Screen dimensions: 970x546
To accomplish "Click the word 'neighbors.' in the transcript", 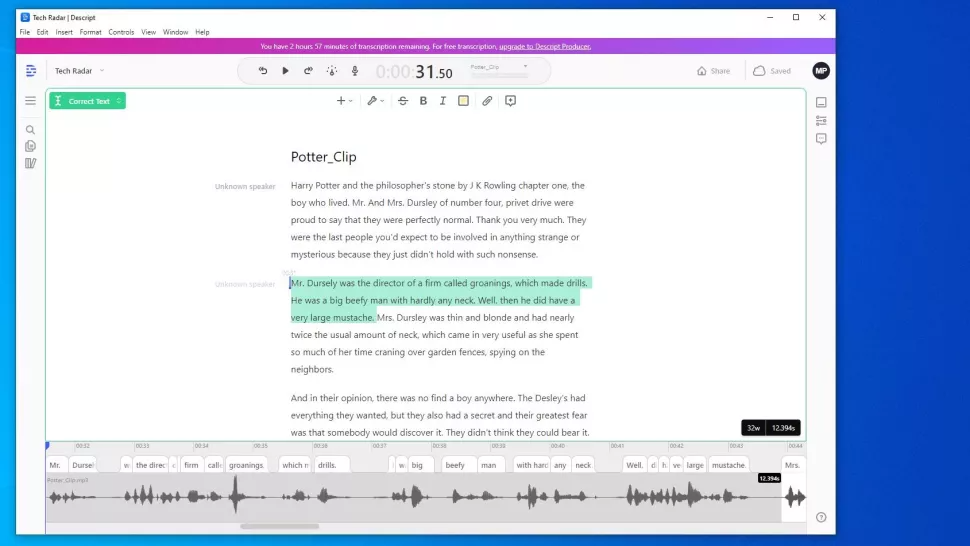I will [x=312, y=370].
